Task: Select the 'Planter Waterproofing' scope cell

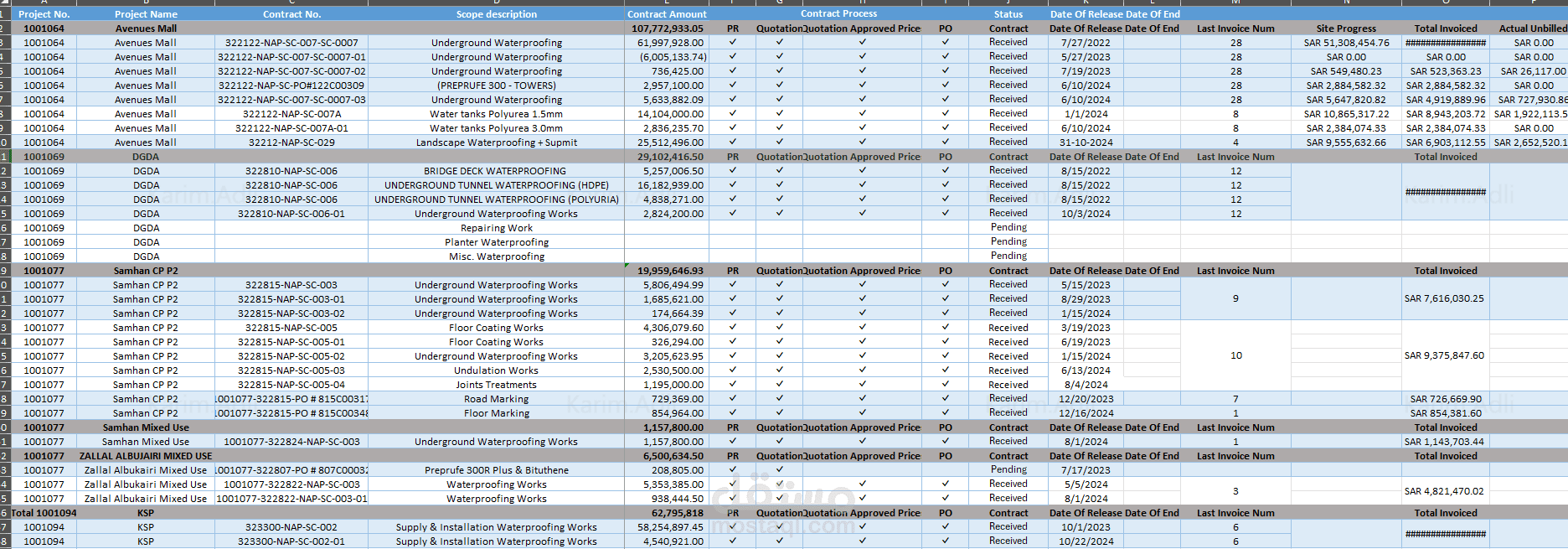Action: point(497,242)
